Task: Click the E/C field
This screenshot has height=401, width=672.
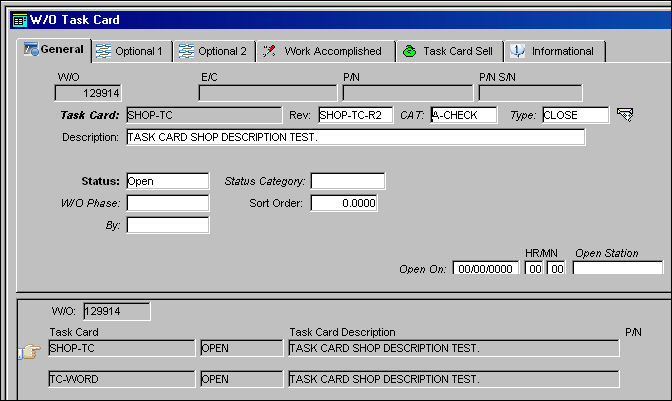Action: pos(268,93)
